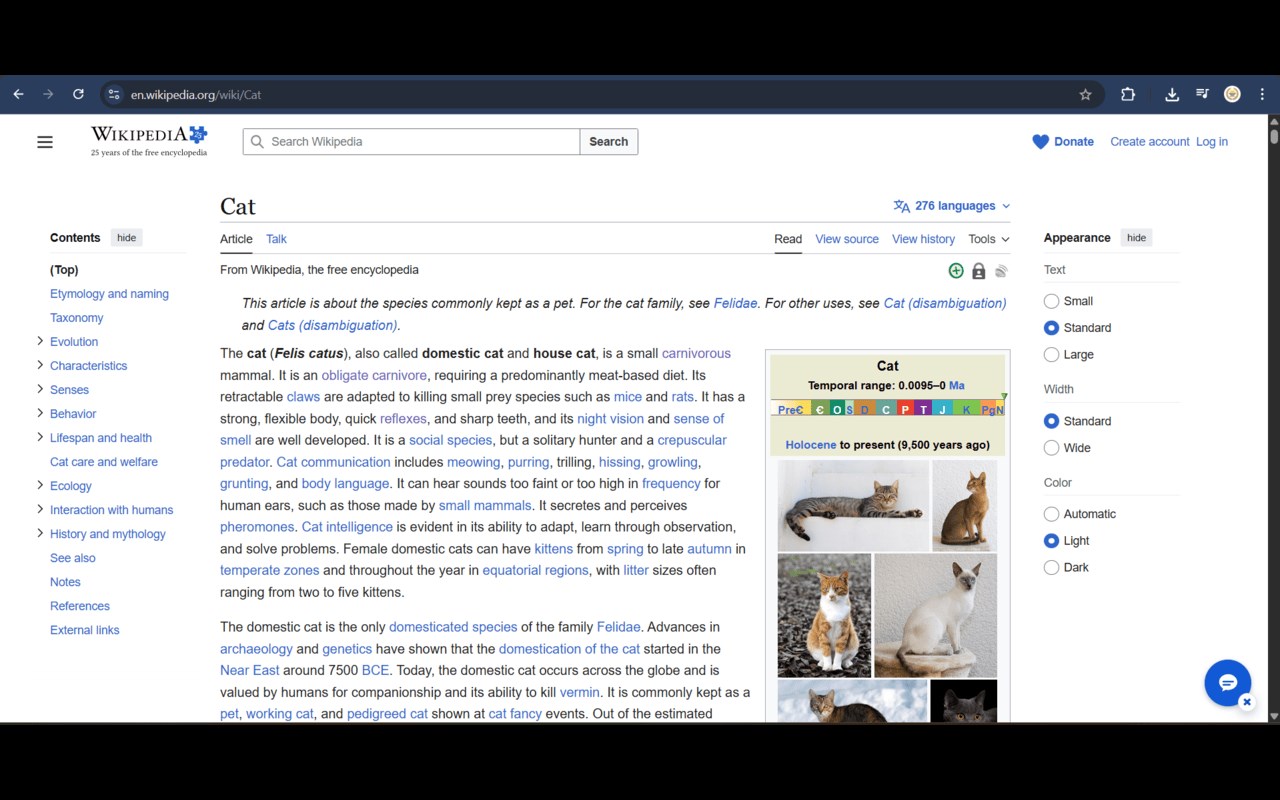
Task: Click the red P period on timeline
Action: (904, 409)
